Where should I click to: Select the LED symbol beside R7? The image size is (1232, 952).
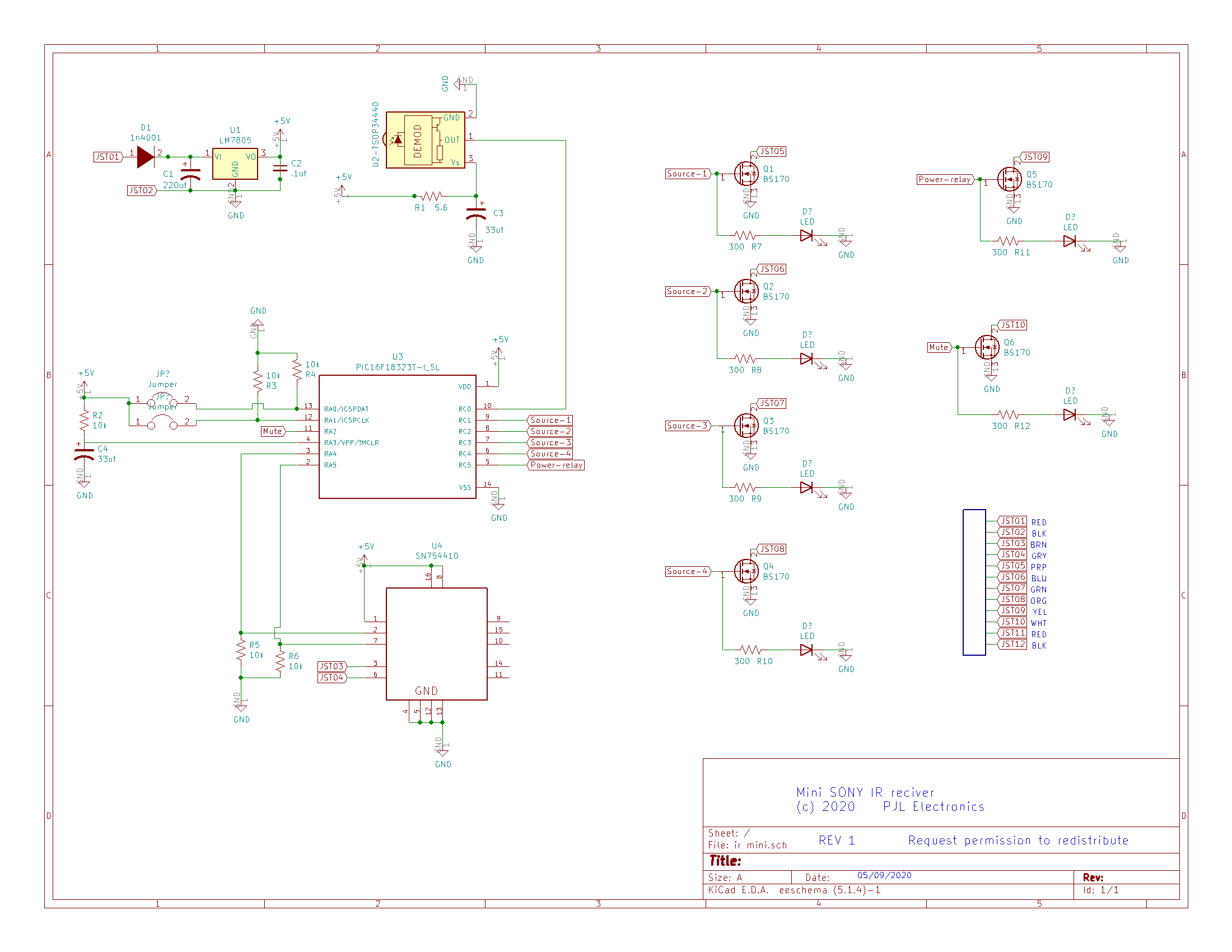tap(806, 236)
